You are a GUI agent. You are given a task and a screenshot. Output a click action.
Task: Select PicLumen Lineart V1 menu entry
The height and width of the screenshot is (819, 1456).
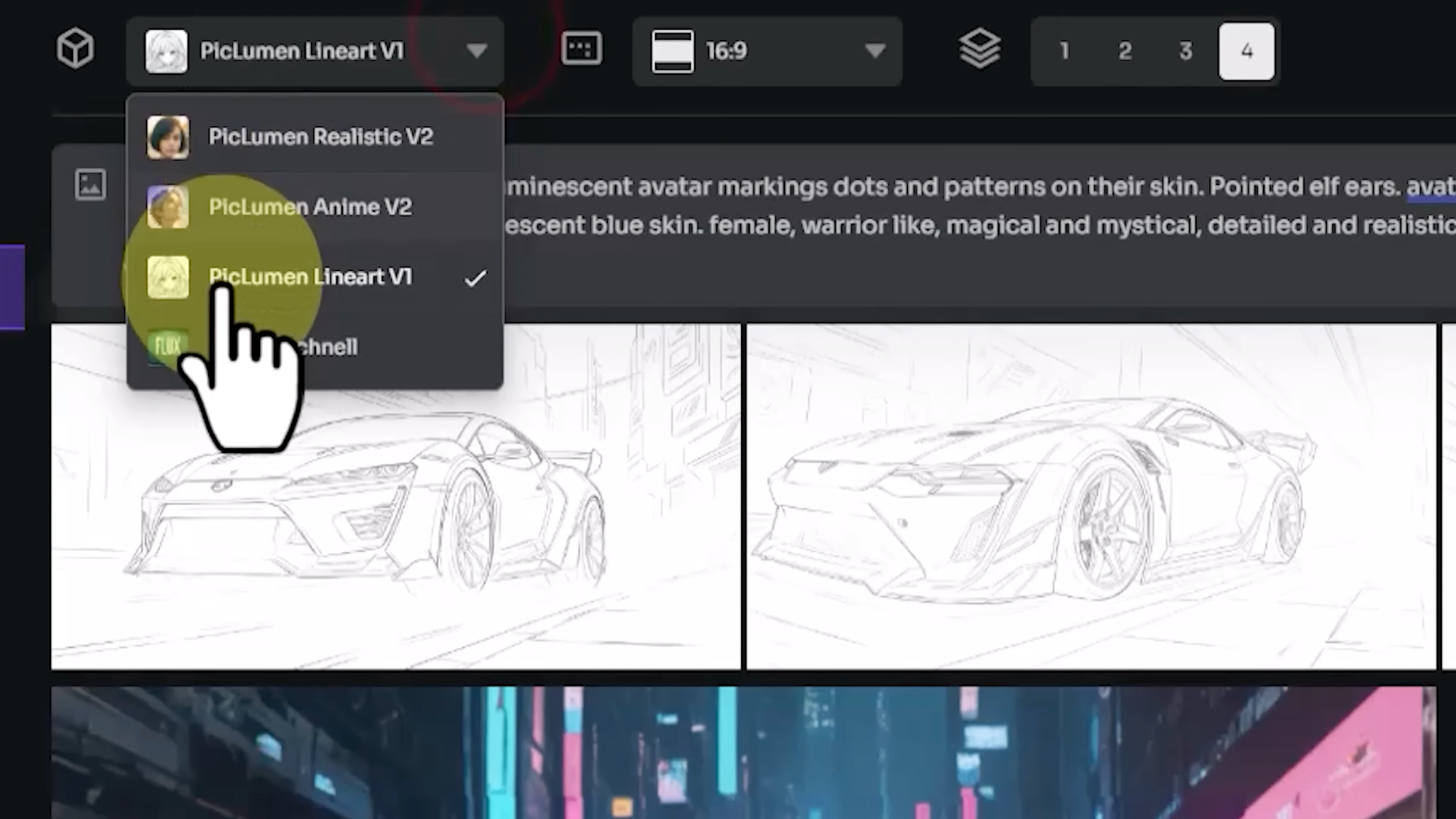(x=314, y=277)
